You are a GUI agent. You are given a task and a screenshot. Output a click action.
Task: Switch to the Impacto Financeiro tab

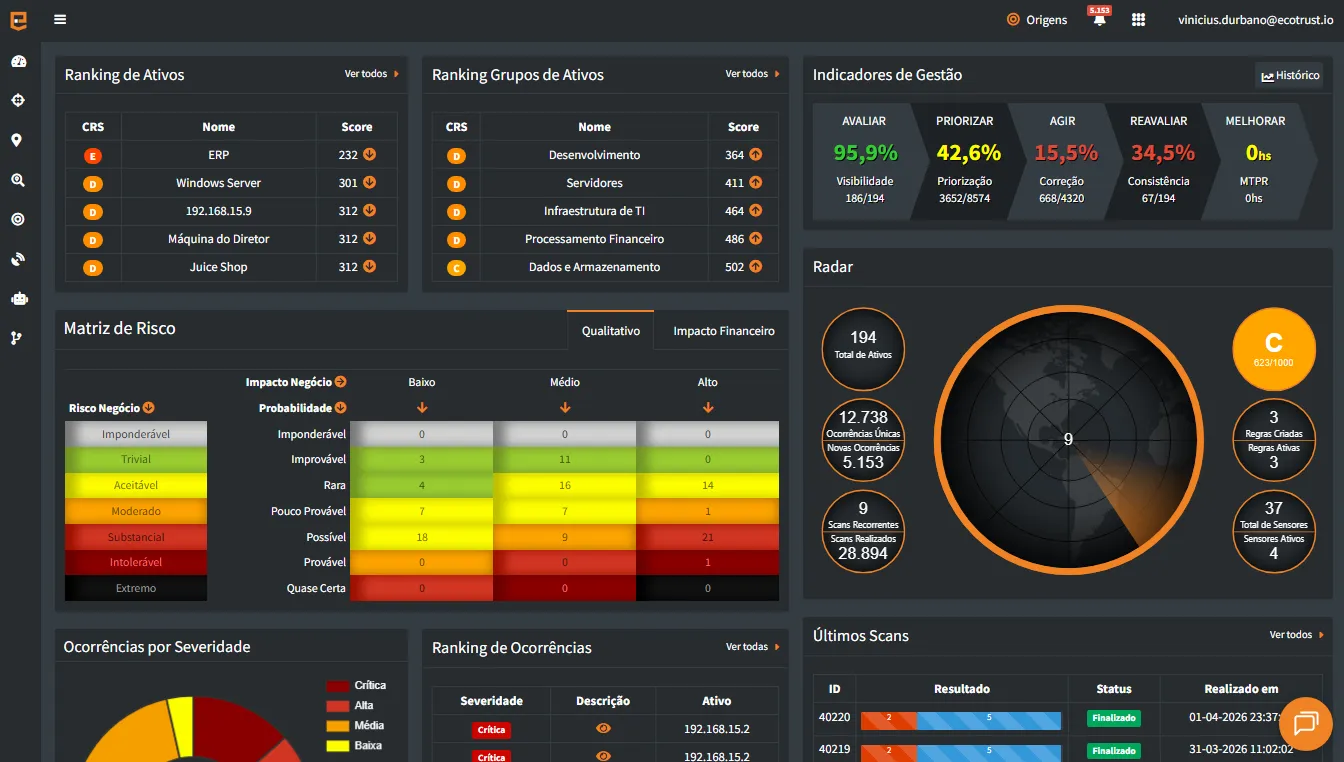[x=723, y=331]
